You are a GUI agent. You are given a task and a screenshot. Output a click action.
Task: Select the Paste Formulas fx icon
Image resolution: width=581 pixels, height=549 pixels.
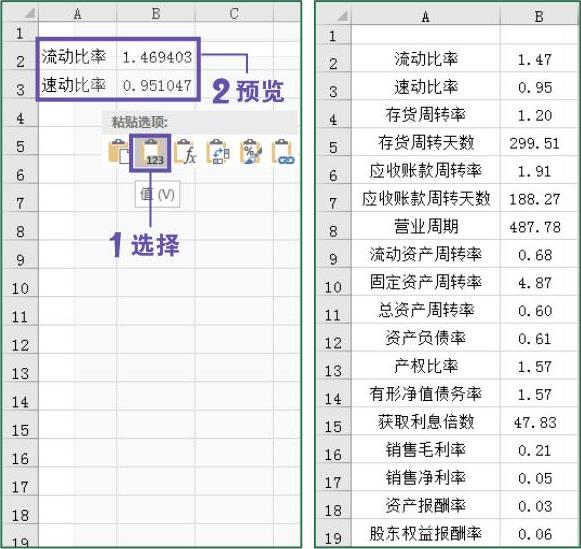pyautogui.click(x=185, y=151)
